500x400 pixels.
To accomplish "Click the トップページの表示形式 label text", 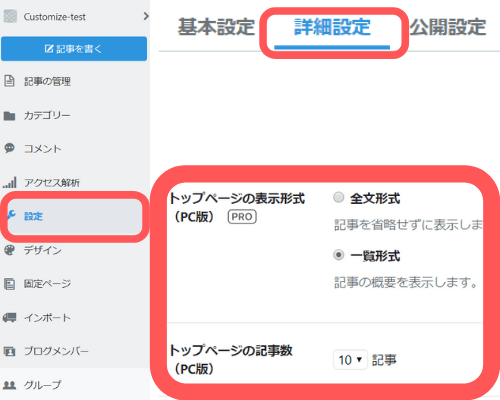I will 237,199.
